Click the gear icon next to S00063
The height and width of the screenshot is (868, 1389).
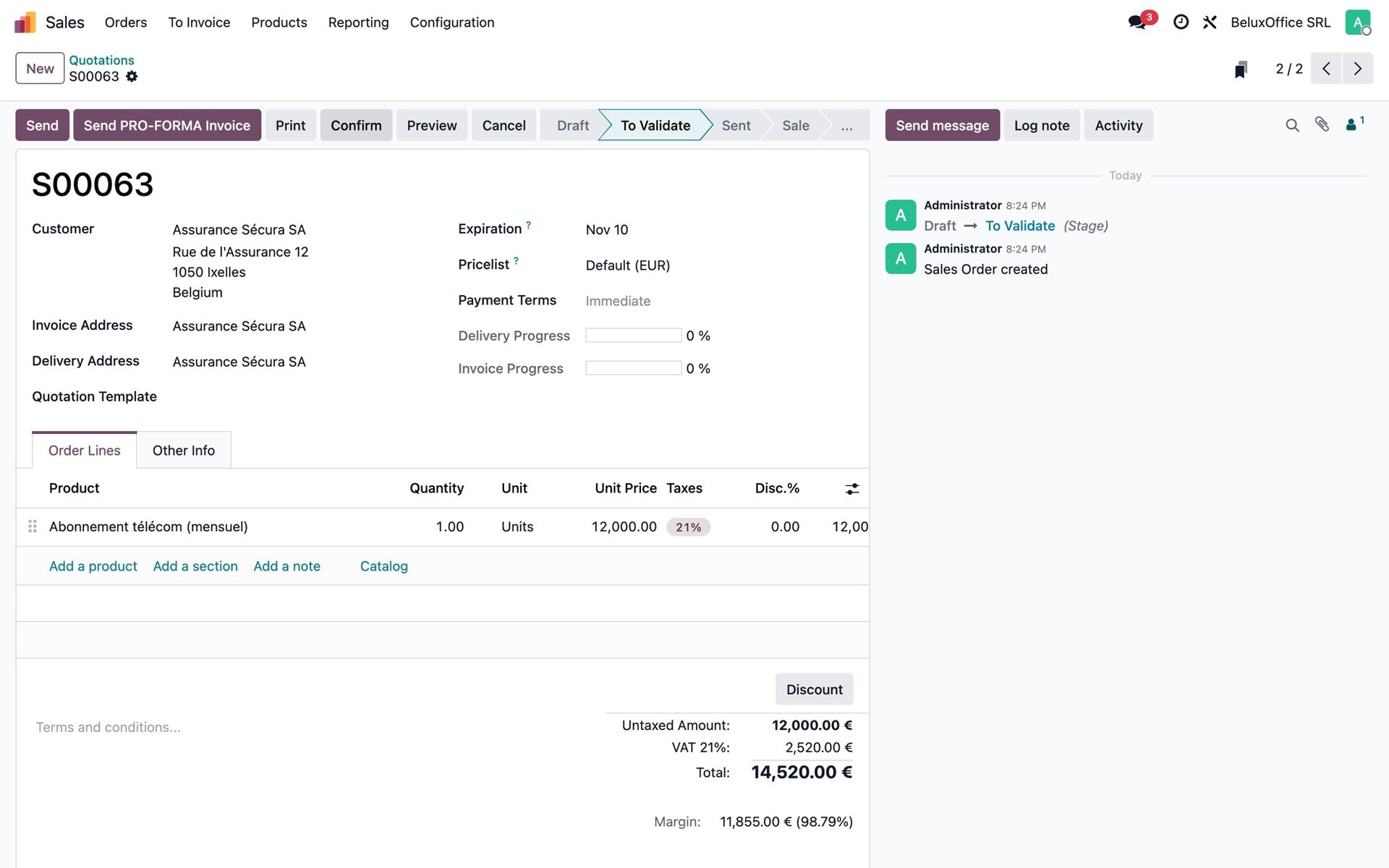click(132, 77)
